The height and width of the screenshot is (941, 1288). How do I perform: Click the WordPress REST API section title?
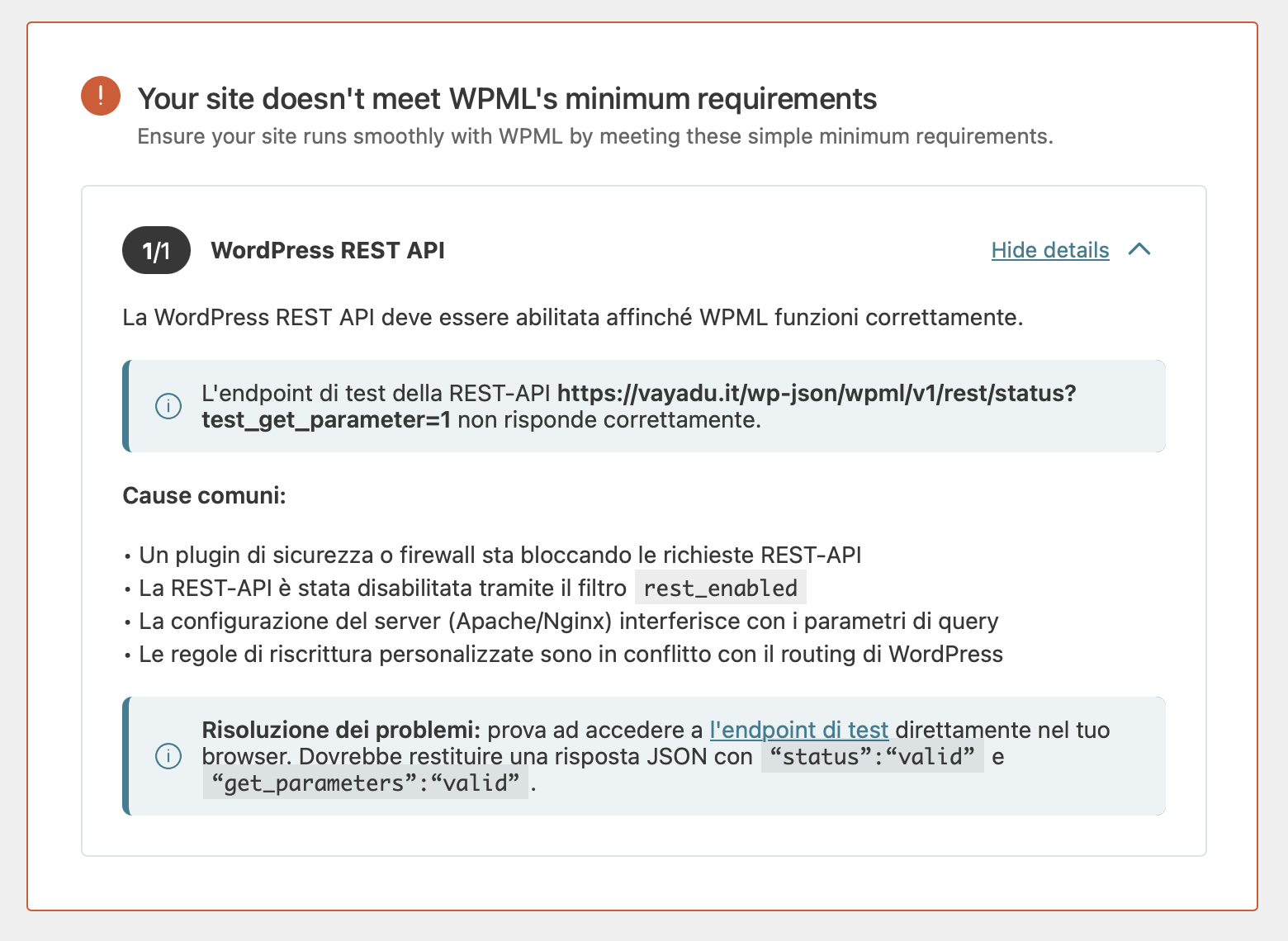[x=328, y=250]
